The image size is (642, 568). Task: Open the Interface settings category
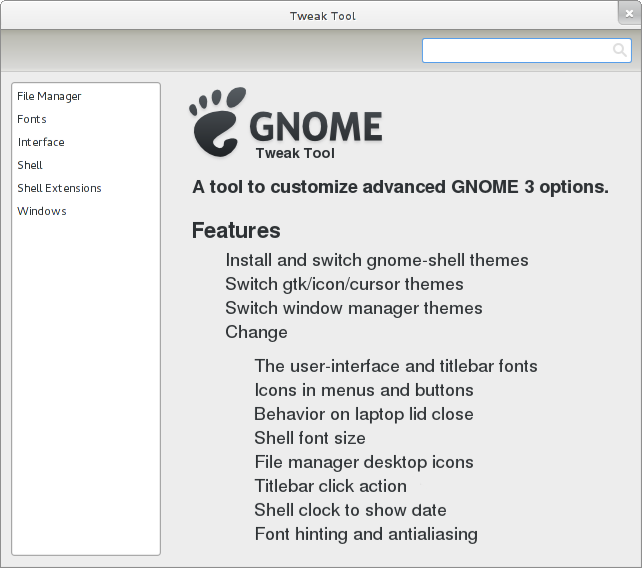pos(41,142)
